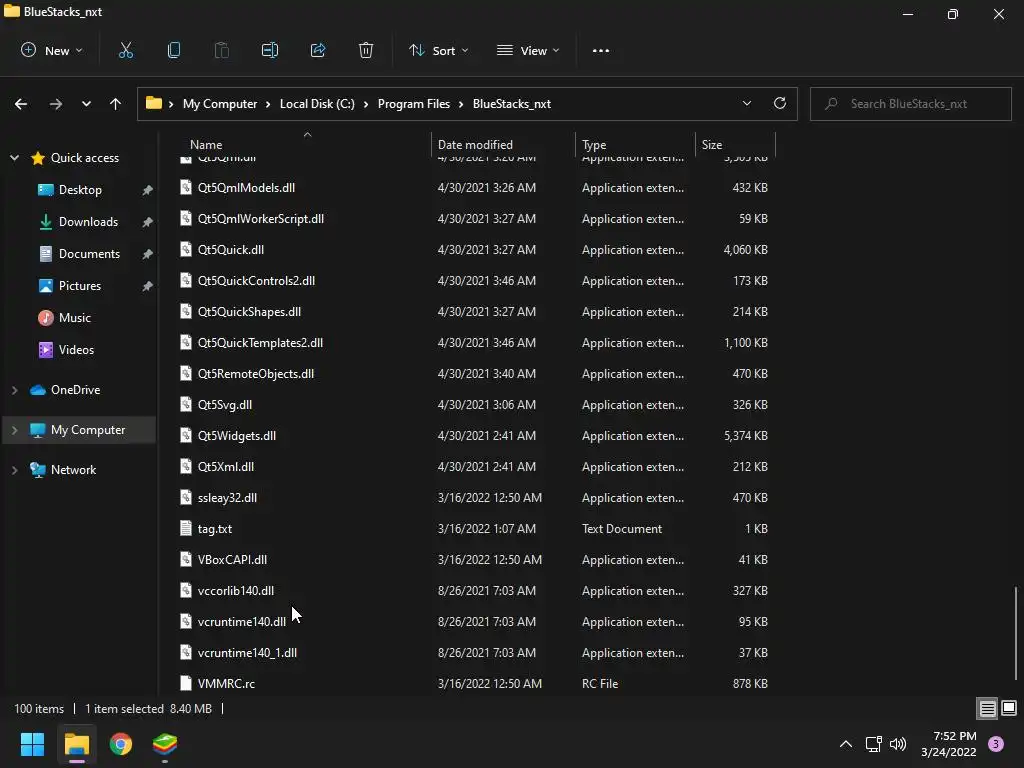Switch to large thumbnails view icon
The width and height of the screenshot is (1024, 768).
pyautogui.click(x=1009, y=708)
